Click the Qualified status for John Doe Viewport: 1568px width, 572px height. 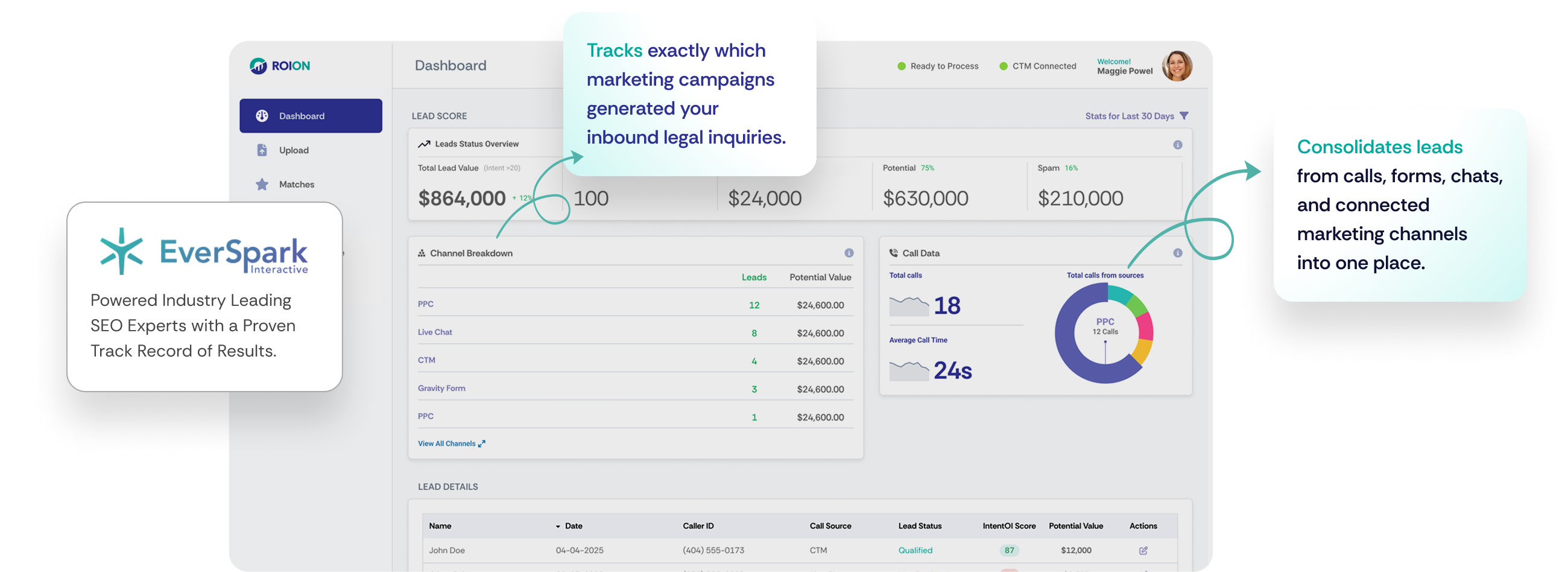tap(915, 550)
